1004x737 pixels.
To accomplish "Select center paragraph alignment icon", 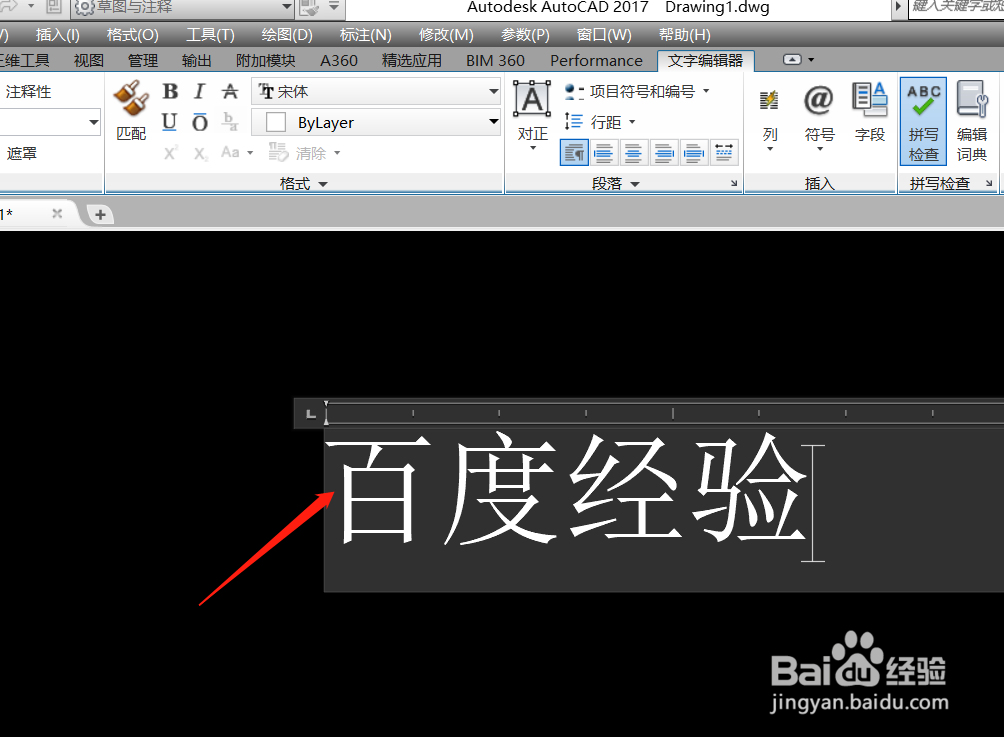I will 633,153.
